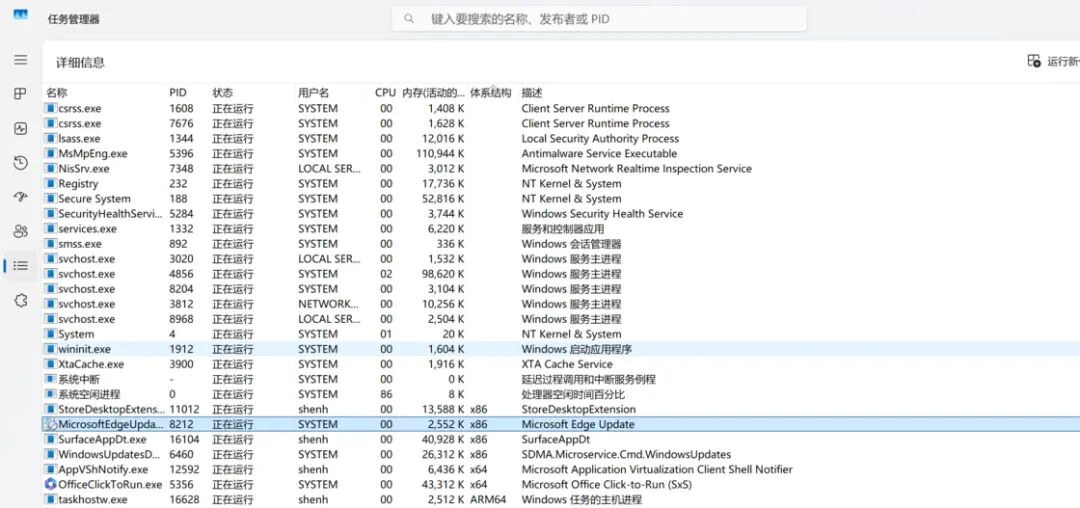Screen dimensions: 1080x508
Task: Click the icon next to AppVShNotify.exe
Action: (50, 469)
